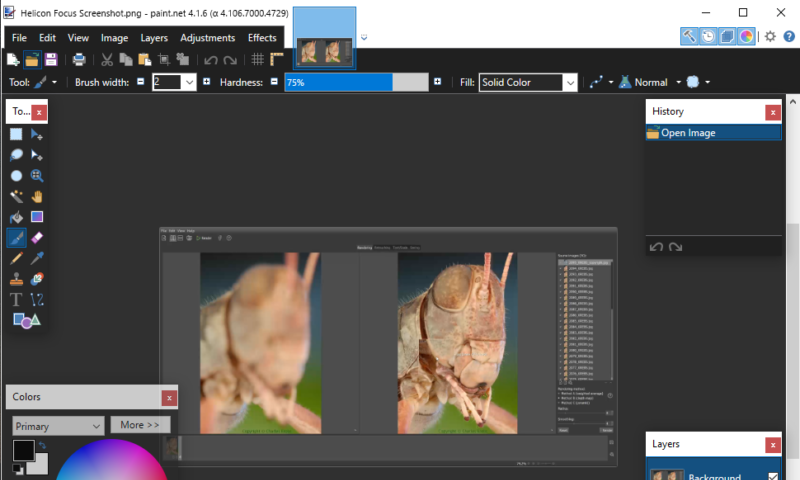The width and height of the screenshot is (800, 480).
Task: Click the Undo arrow in toolbar
Action: (211, 60)
